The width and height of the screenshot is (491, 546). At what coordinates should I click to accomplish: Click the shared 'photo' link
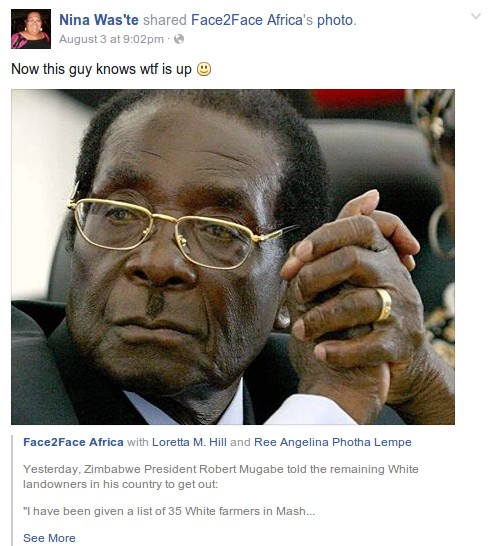click(x=335, y=20)
